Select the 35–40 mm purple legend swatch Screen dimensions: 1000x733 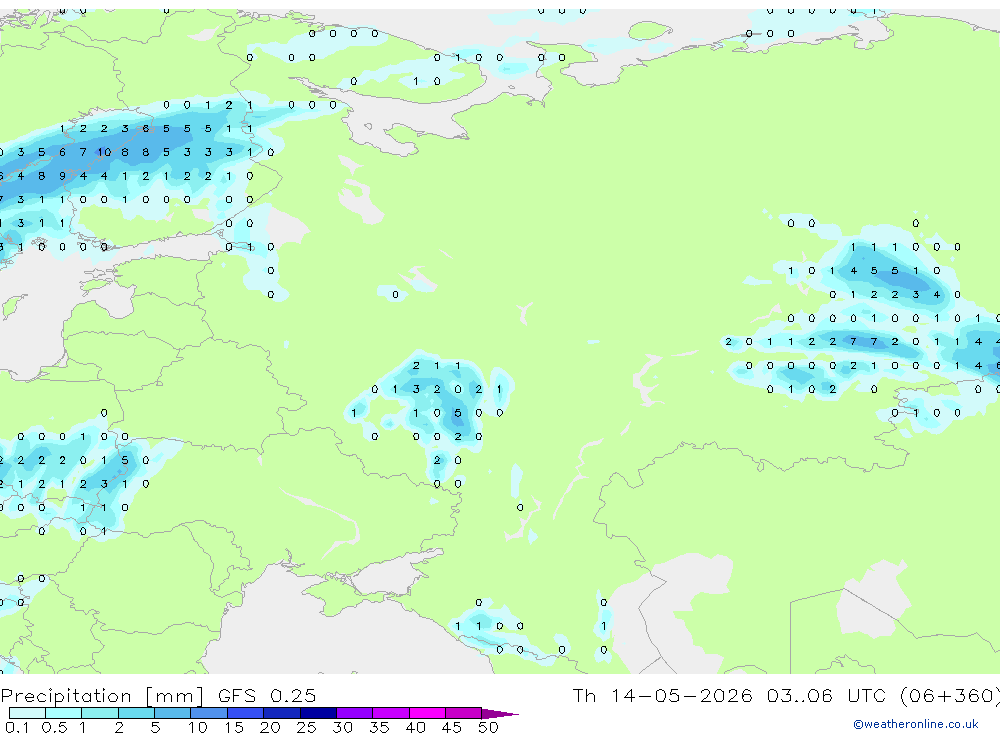click(391, 713)
